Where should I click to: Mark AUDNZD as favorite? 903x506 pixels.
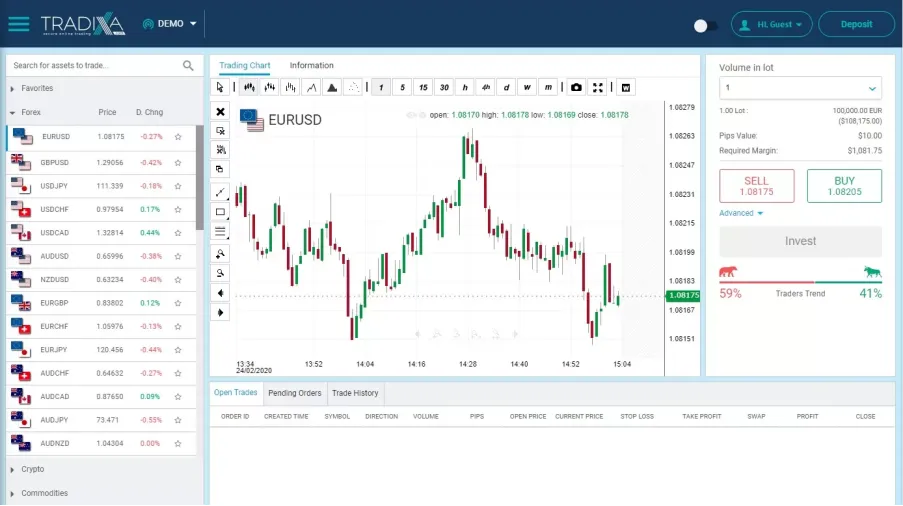178,443
